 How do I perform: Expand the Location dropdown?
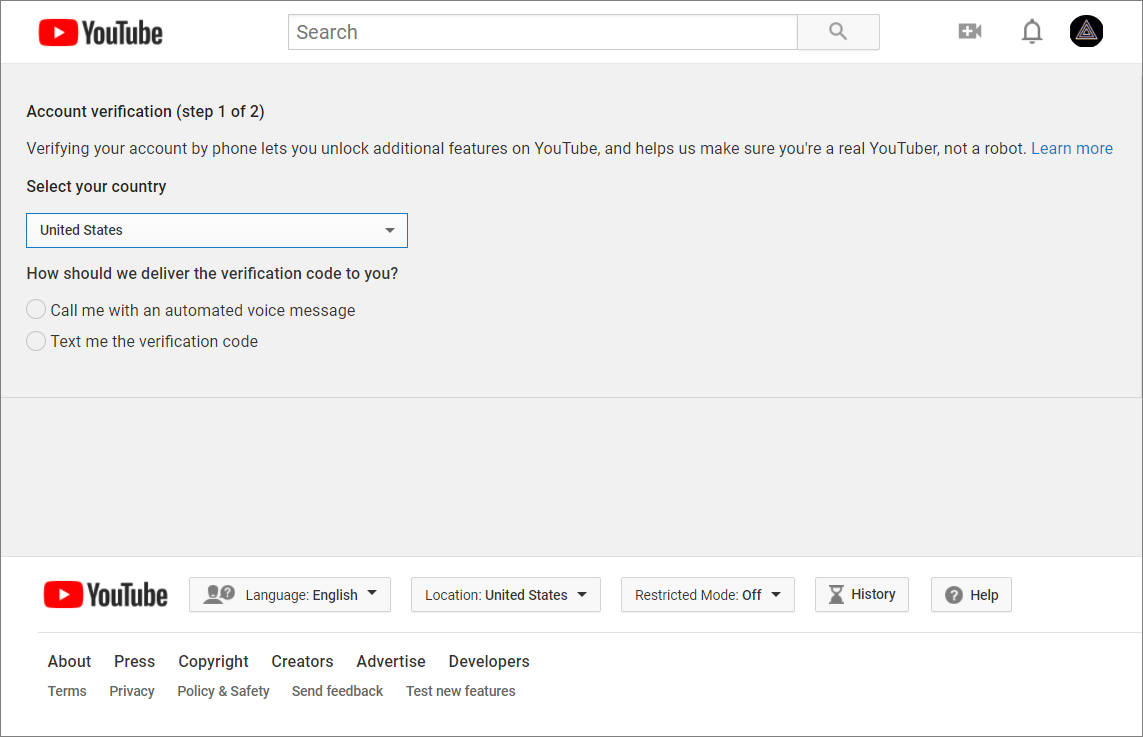click(505, 594)
